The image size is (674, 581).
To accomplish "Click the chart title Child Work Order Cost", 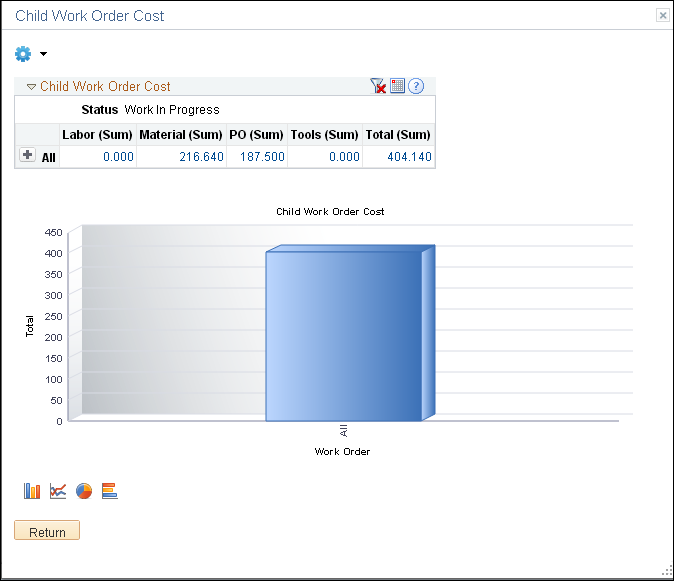I will tap(330, 211).
